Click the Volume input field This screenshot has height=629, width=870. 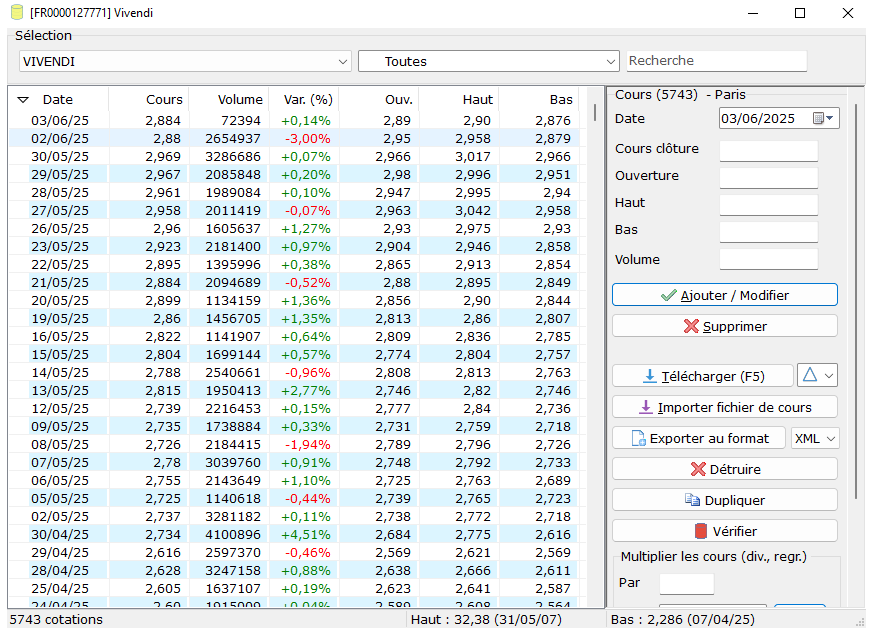[x=768, y=258]
